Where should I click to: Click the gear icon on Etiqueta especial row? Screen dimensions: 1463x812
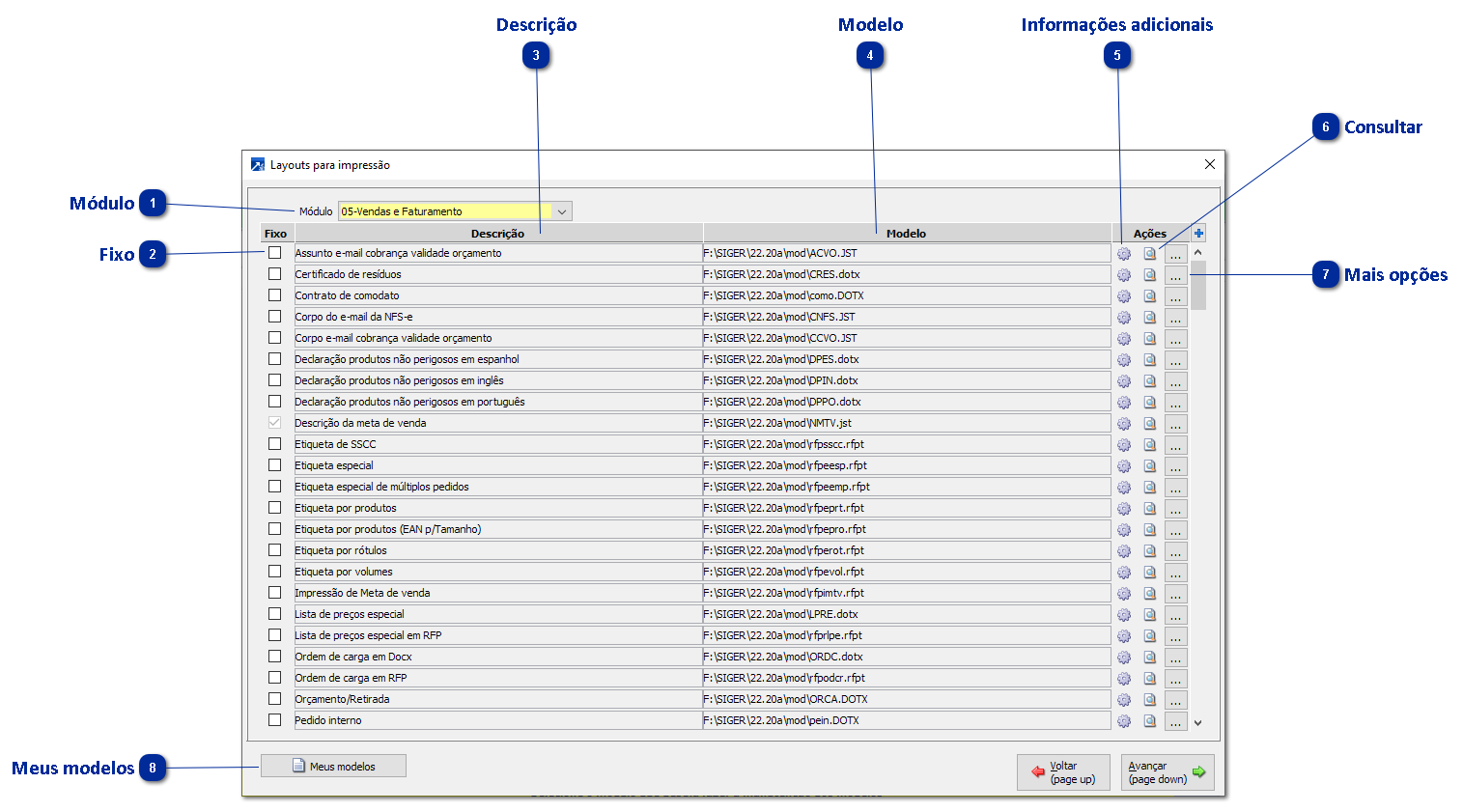click(x=1124, y=466)
